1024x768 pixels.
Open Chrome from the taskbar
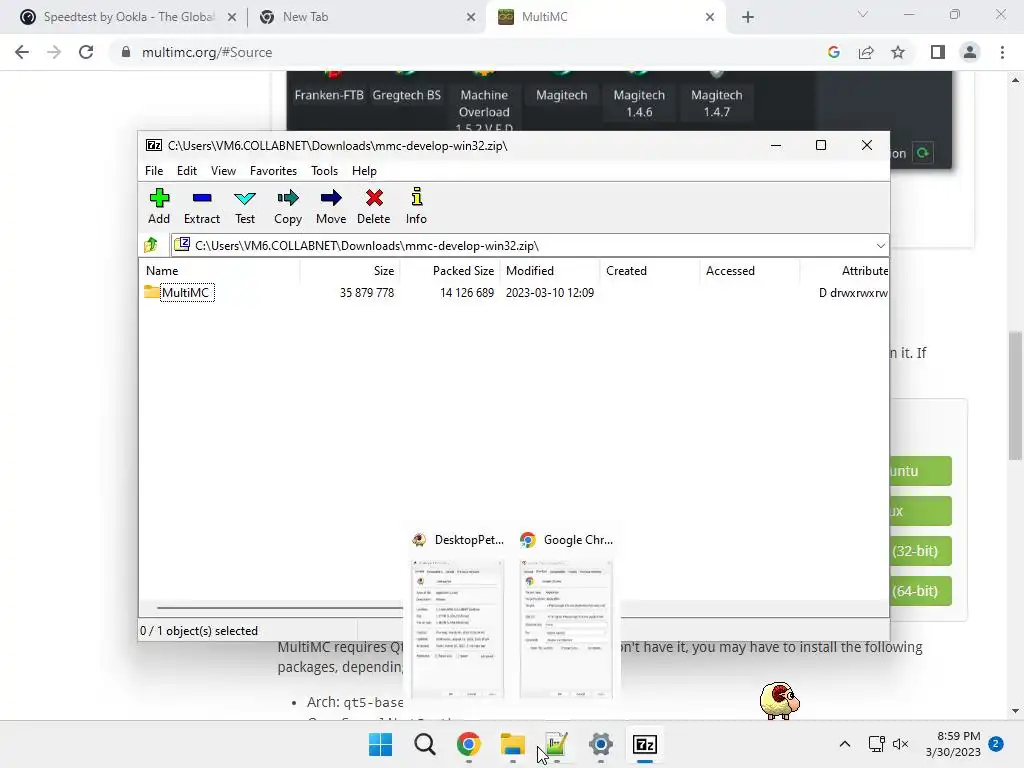pos(468,744)
